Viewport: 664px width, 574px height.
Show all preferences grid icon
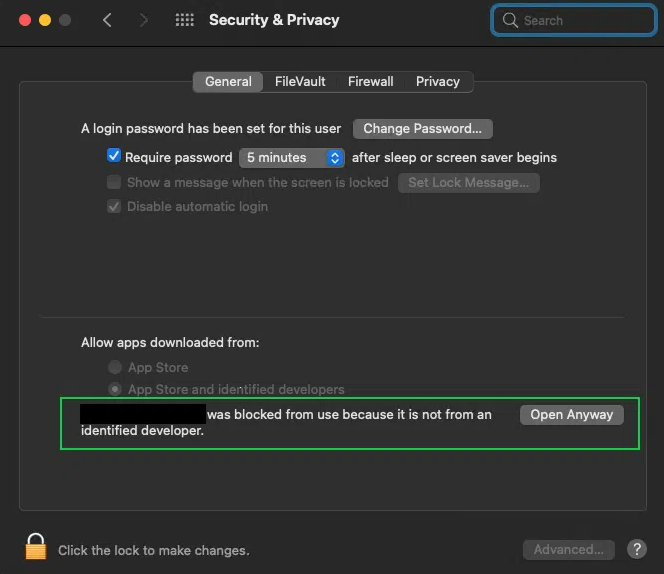pyautogui.click(x=184, y=20)
